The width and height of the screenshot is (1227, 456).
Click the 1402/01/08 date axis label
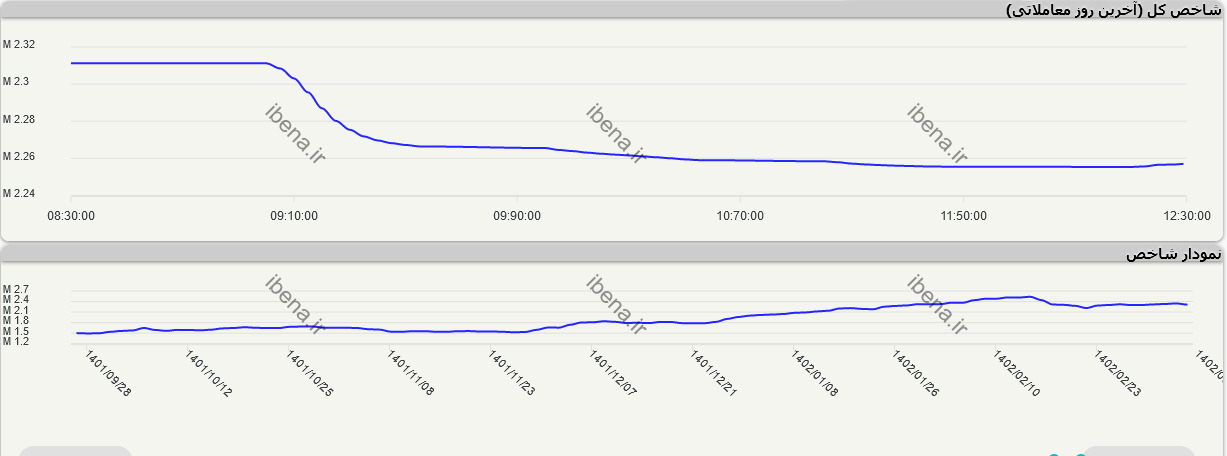pyautogui.click(x=814, y=373)
